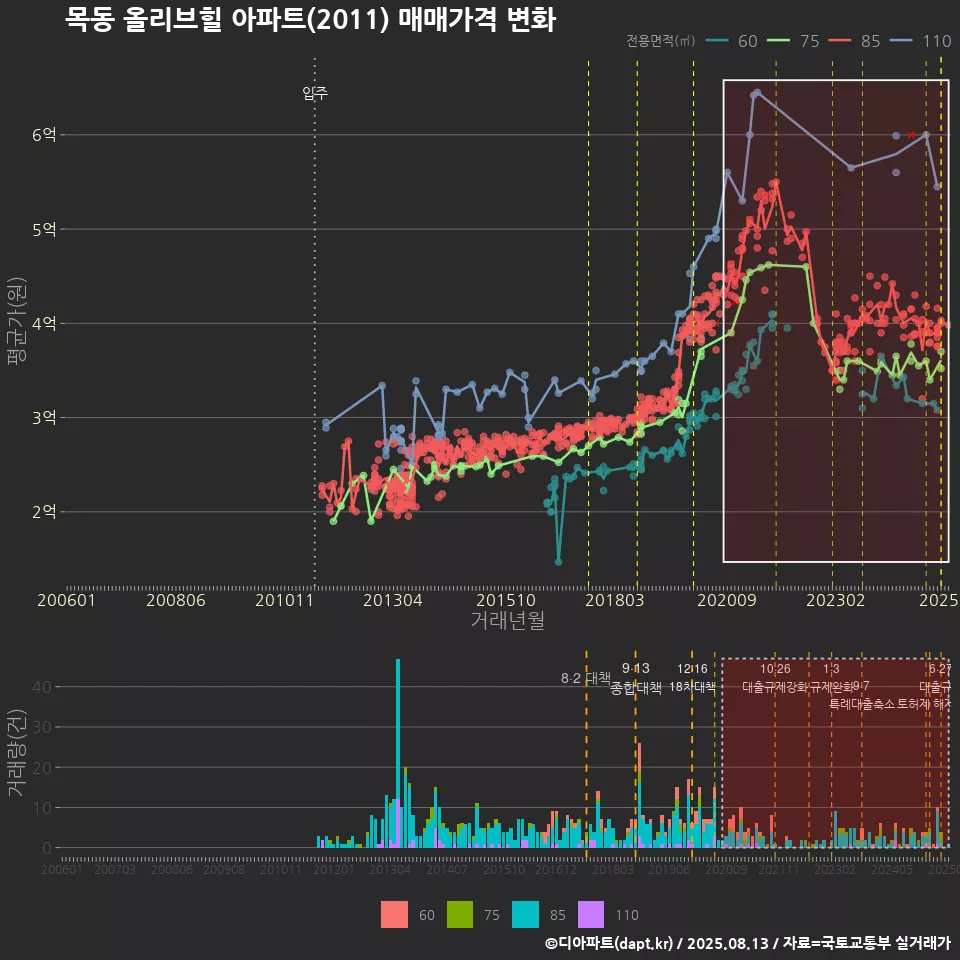The height and width of the screenshot is (960, 960).
Task: Click the 200908 label on volume chart axis
Action: [x=224, y=869]
